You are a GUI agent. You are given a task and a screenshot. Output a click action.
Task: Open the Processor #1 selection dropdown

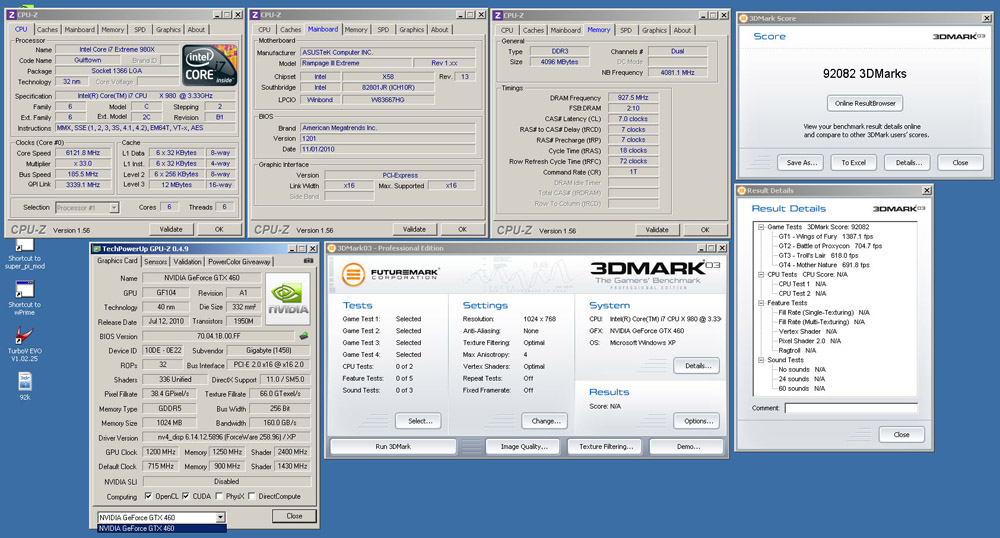pos(113,207)
